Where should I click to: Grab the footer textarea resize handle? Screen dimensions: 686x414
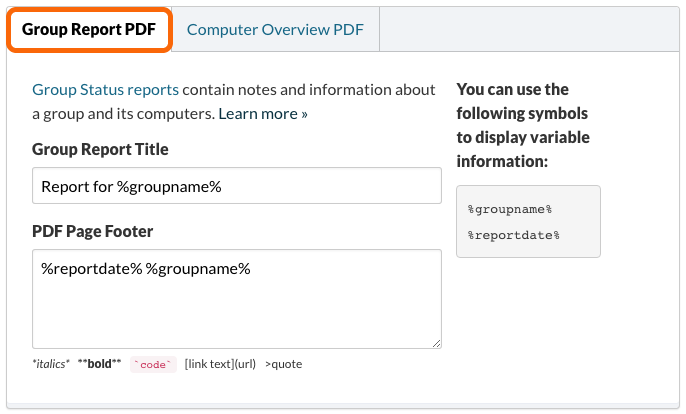[x=437, y=344]
